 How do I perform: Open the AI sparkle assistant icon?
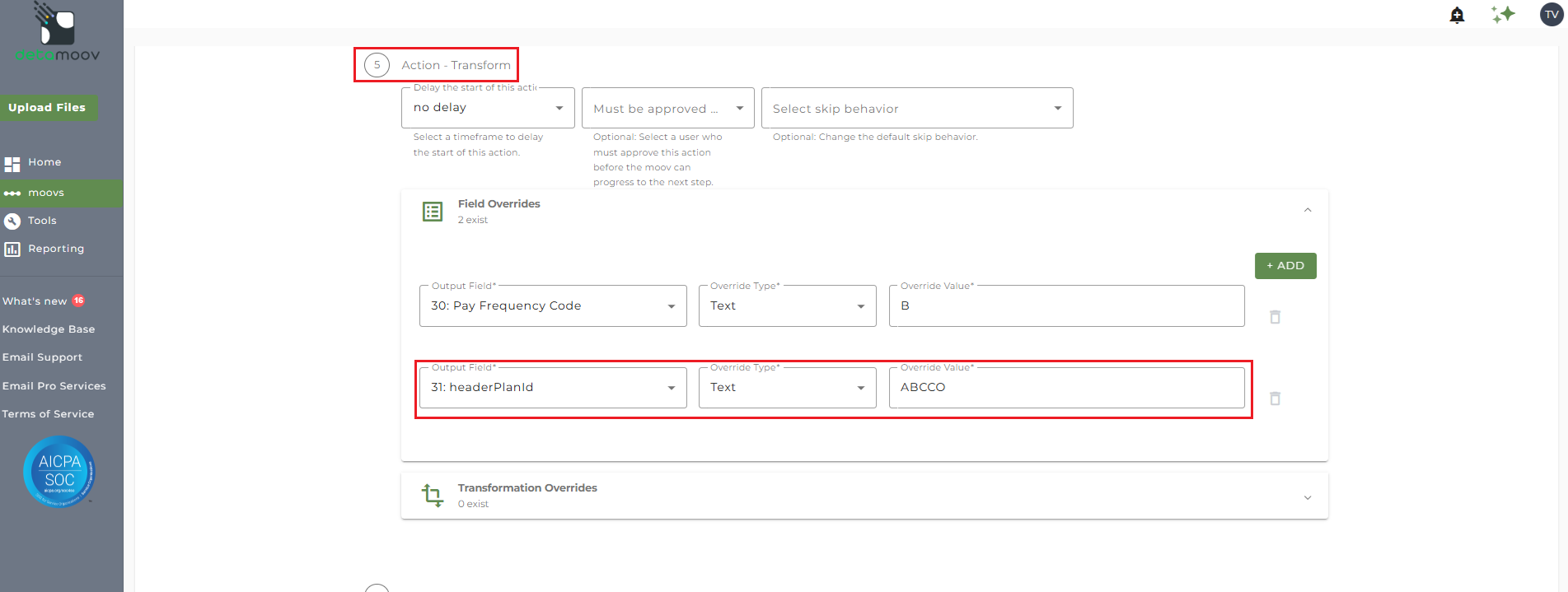tap(1503, 15)
